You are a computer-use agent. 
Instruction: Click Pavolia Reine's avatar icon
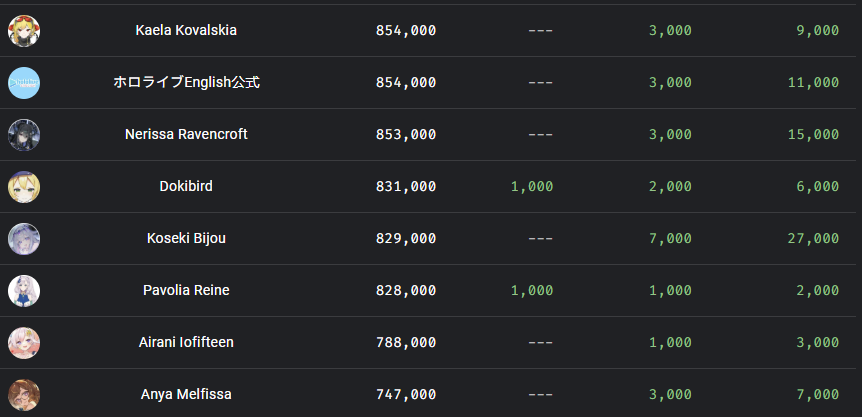pos(24,291)
